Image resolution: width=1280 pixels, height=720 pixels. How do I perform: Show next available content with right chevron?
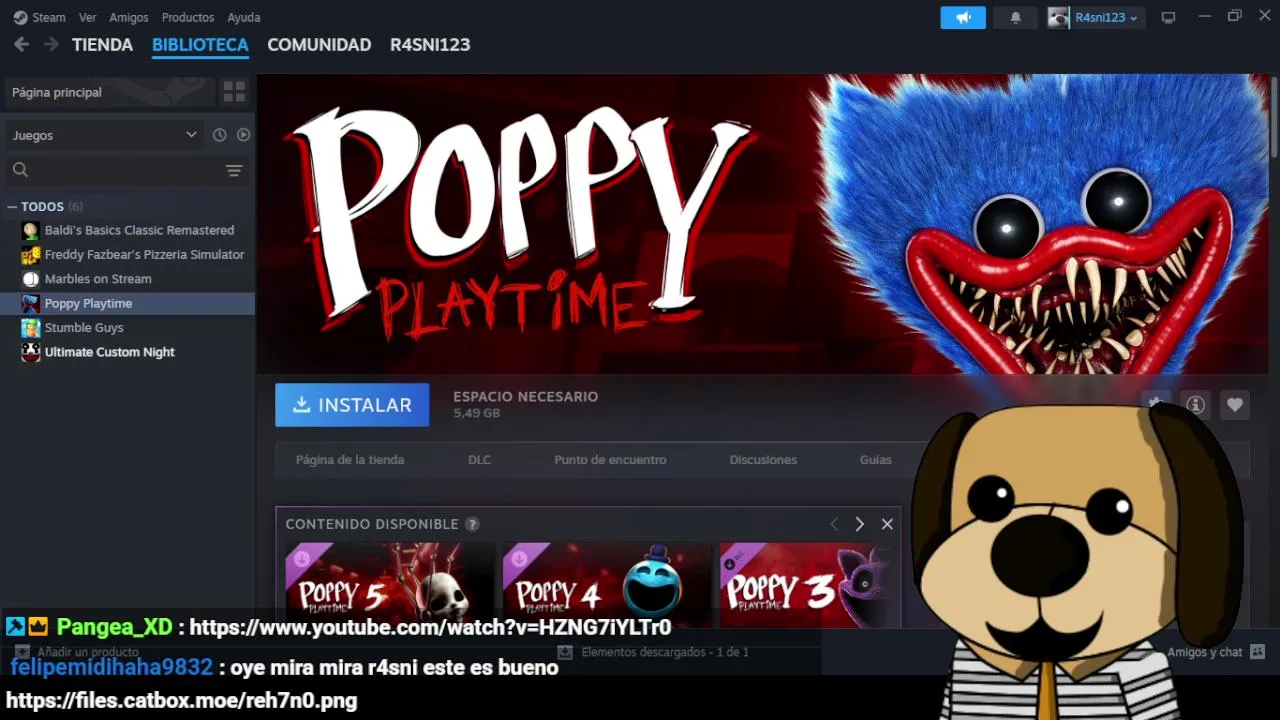point(859,524)
